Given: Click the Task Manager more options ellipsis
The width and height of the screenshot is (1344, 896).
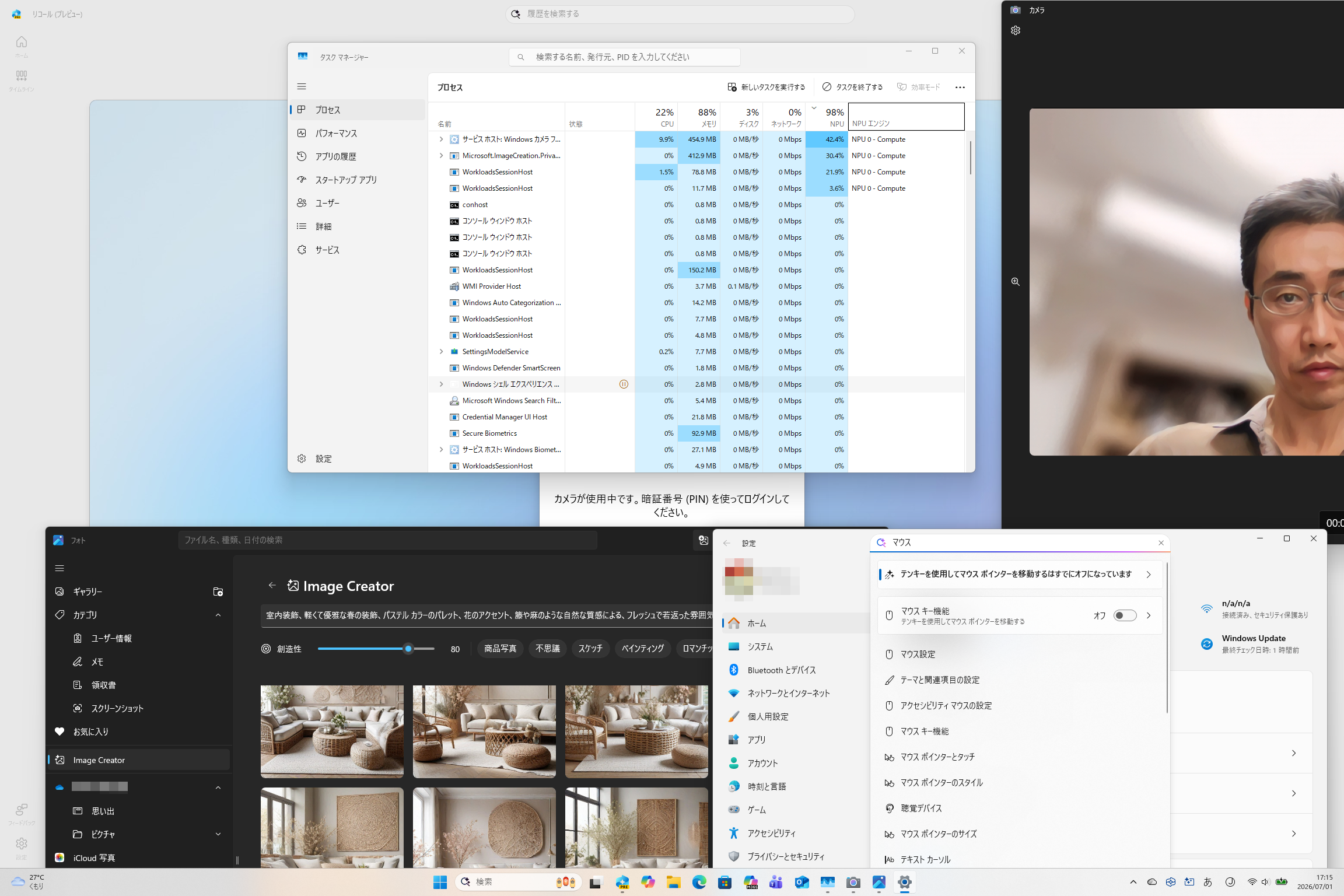Looking at the screenshot, I should click(x=960, y=87).
